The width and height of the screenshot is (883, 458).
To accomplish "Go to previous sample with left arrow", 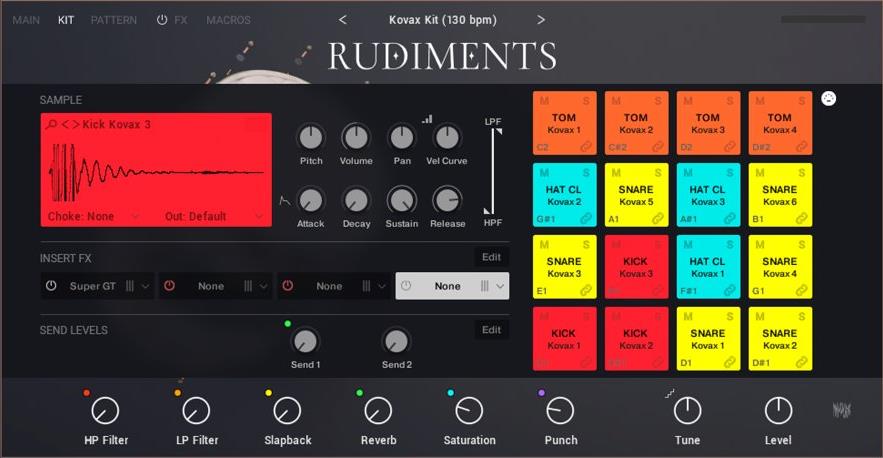I will click(x=64, y=124).
